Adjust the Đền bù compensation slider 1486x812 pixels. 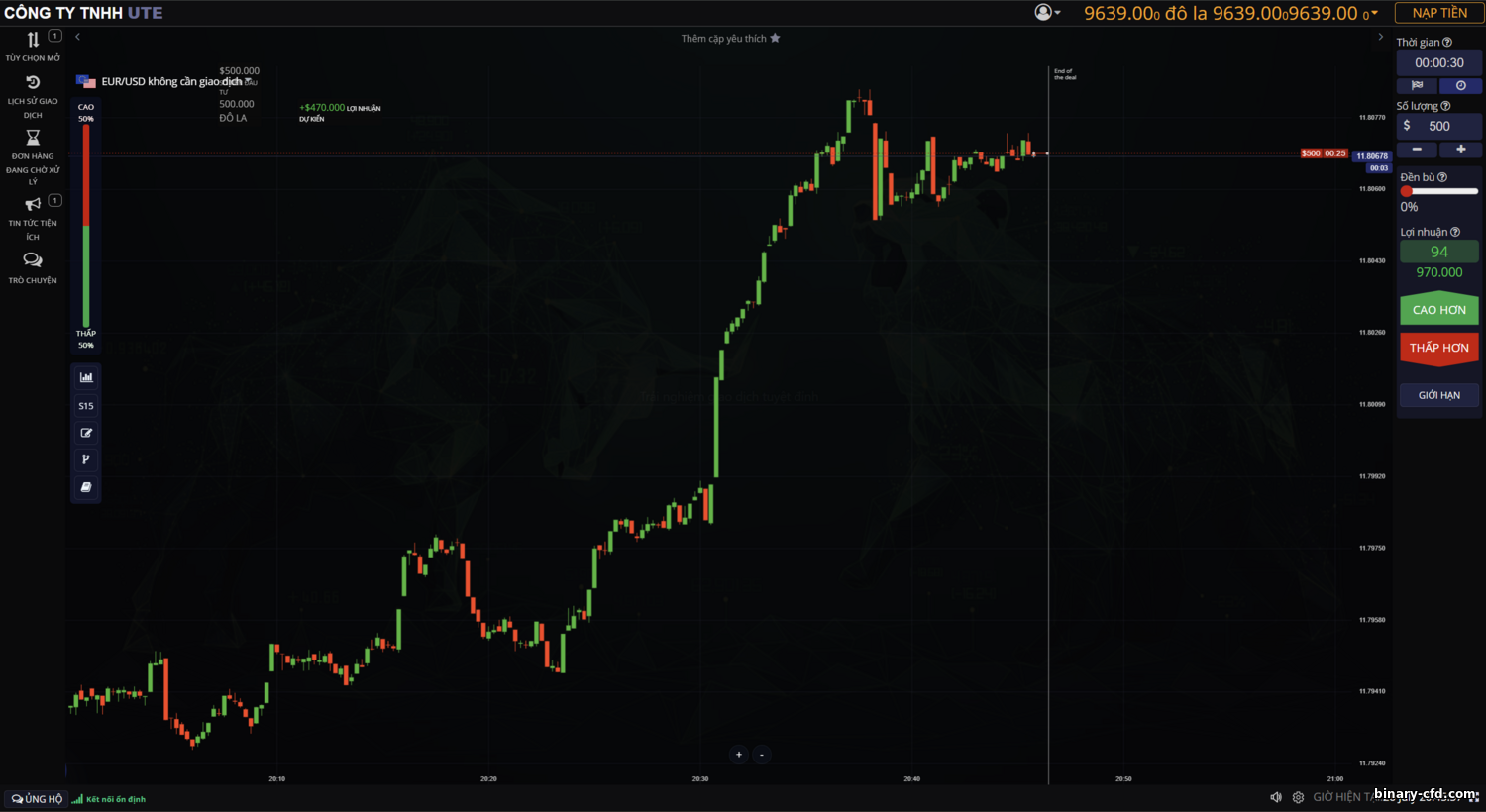coord(1408,191)
